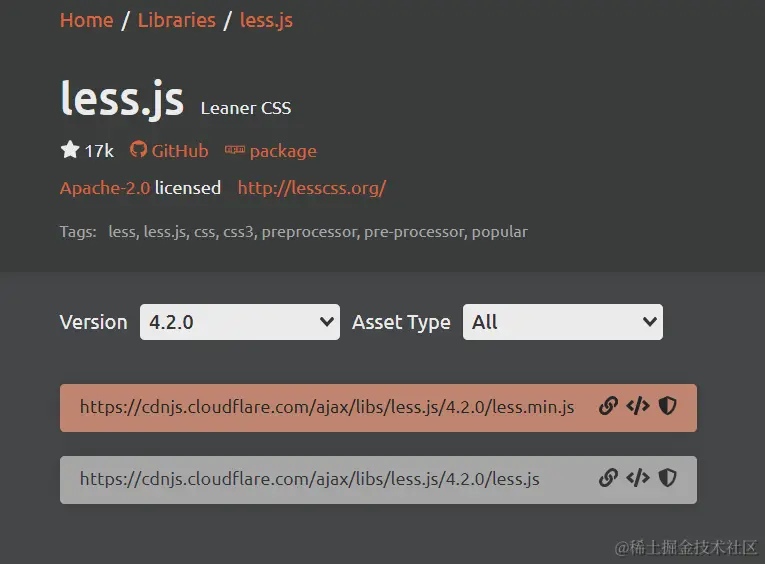Copy script tag icon for less.js row
Viewport: 765px width, 564px height.
(x=638, y=478)
